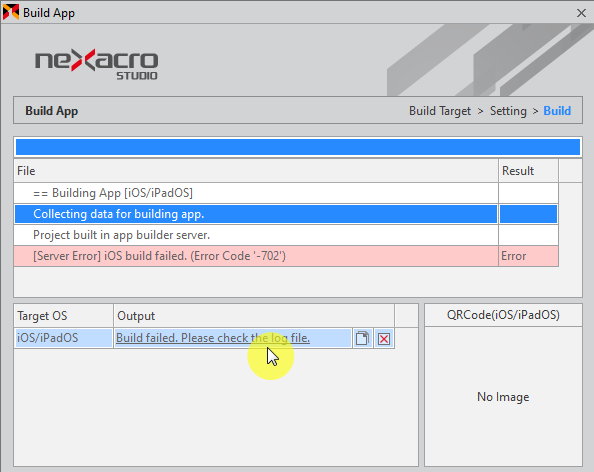
Task: Go to the Build Target breadcrumb step
Action: (x=440, y=111)
